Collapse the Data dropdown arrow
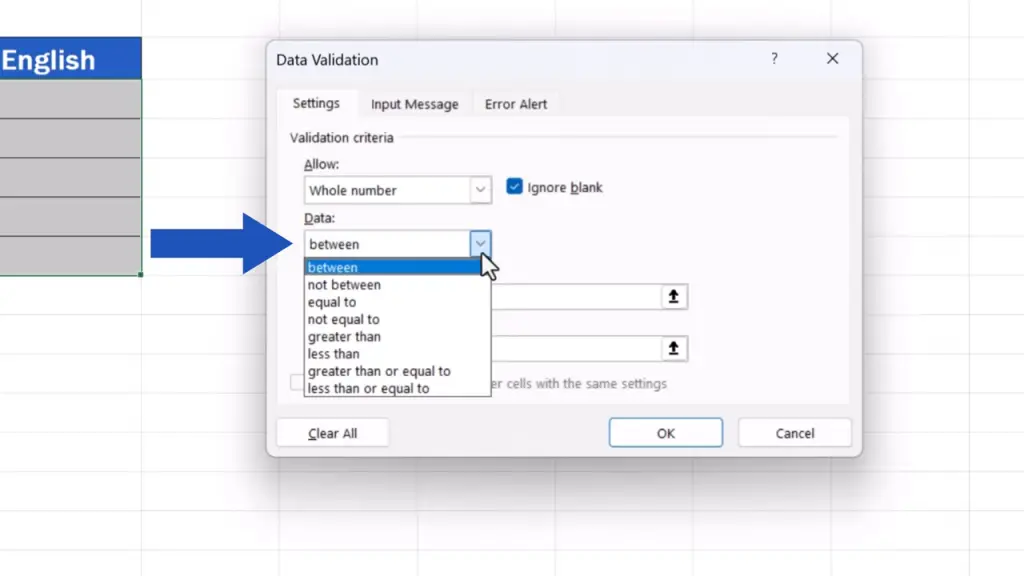 coord(481,244)
